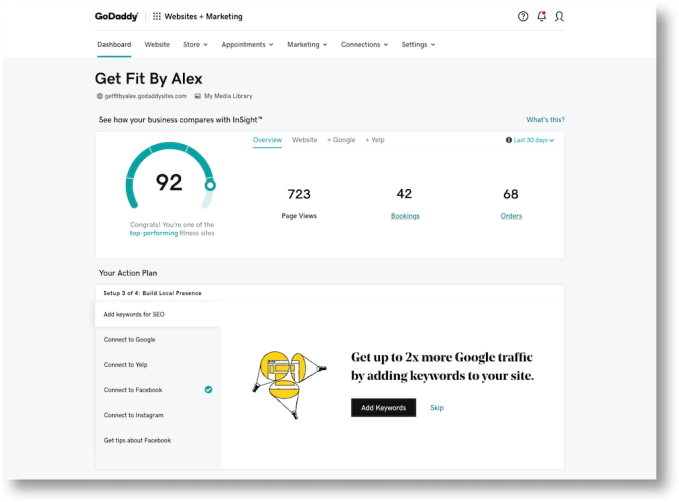This screenshot has height=502, width=679.
Task: Switch to the Website insight tab
Action: coord(304,140)
